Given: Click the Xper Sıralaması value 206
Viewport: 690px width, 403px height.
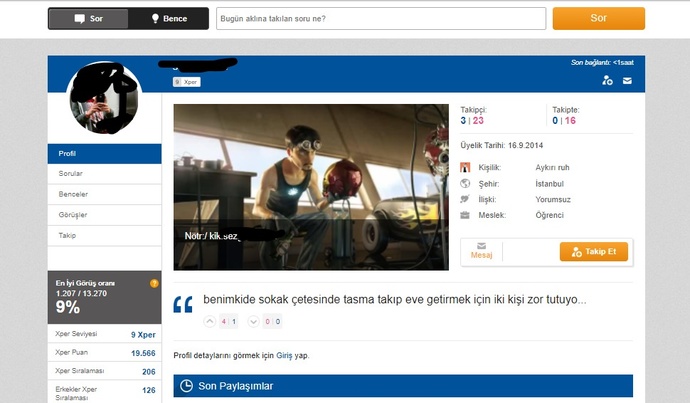Looking at the screenshot, I should pos(149,372).
